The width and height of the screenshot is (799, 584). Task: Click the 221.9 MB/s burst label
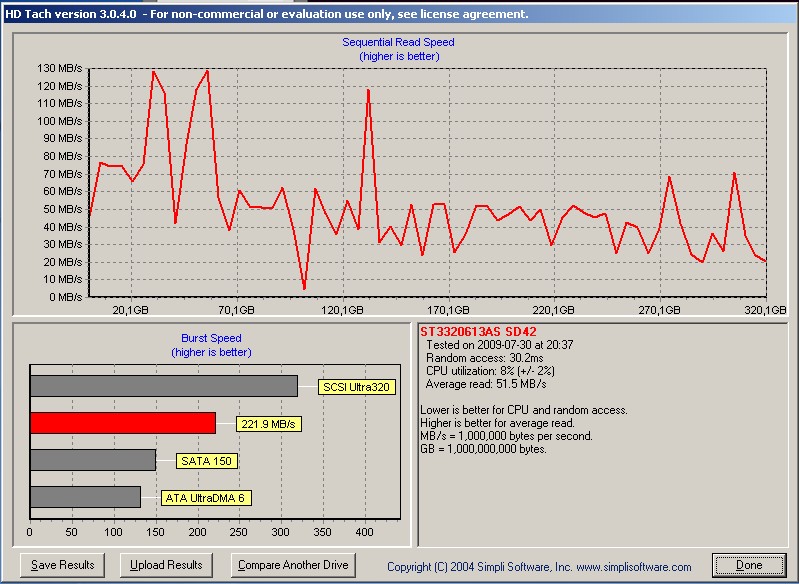pyautogui.click(x=268, y=424)
